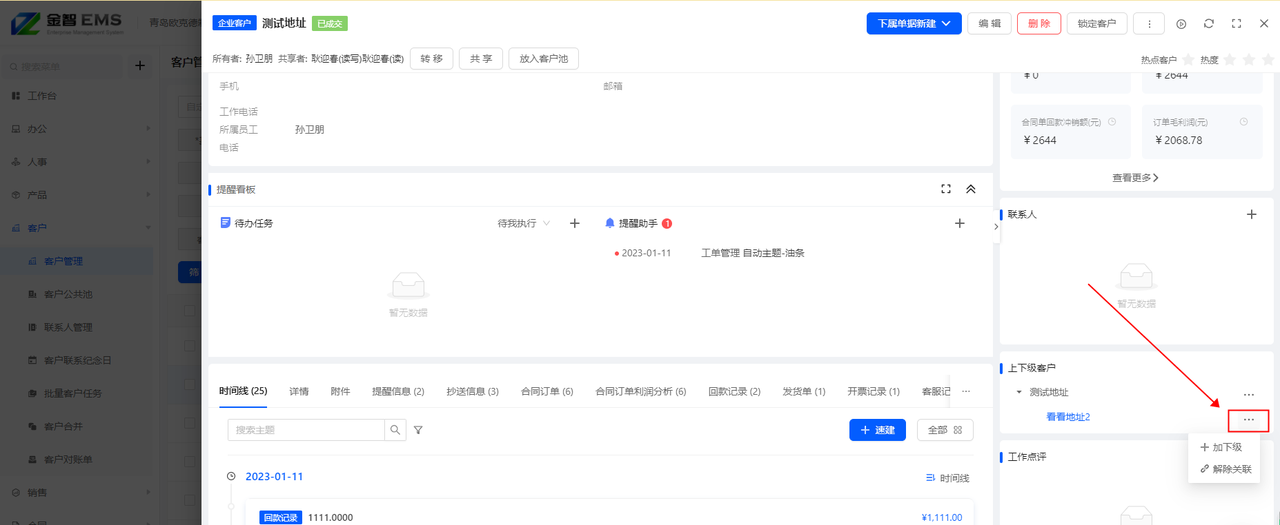
Task: Open 客户对账单 in the sidebar
Action: pyautogui.click(x=68, y=459)
